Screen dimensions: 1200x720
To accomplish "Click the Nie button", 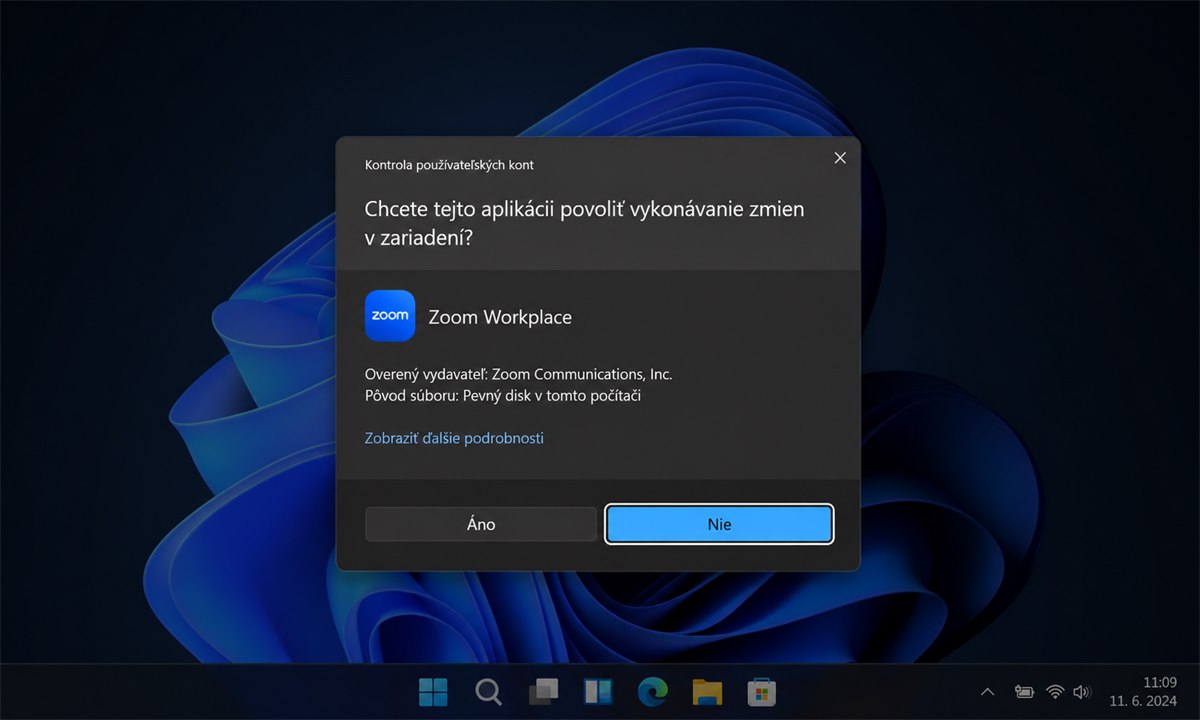I will pyautogui.click(x=719, y=524).
